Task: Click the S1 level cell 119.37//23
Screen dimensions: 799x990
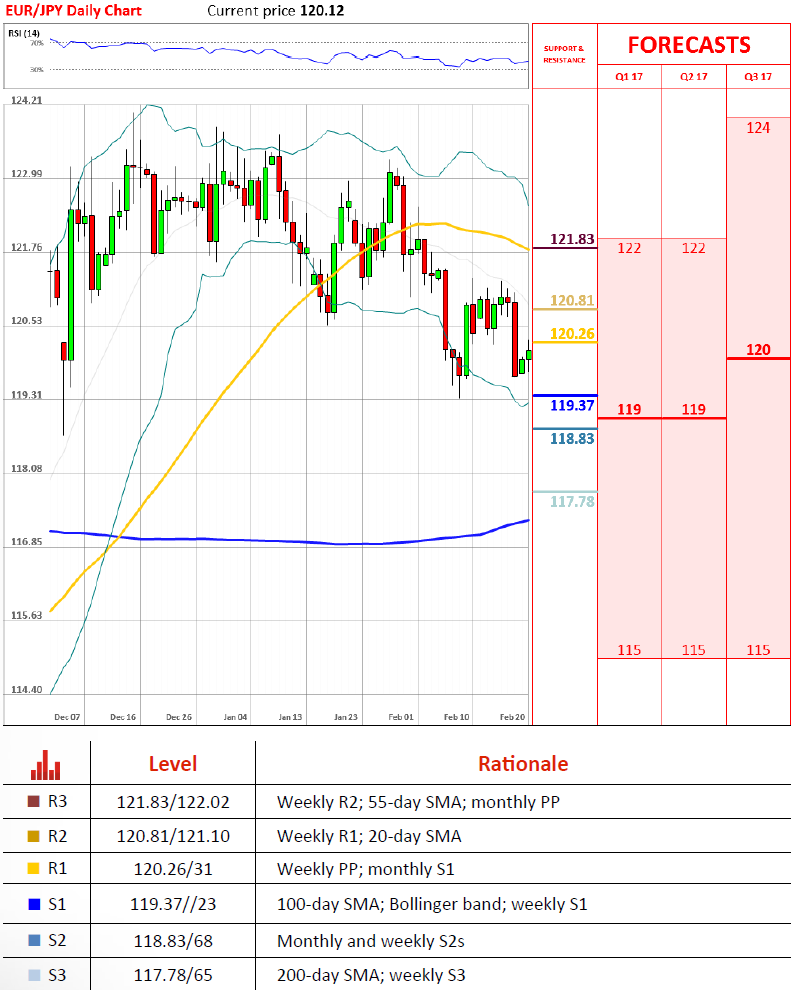Action: point(173,904)
